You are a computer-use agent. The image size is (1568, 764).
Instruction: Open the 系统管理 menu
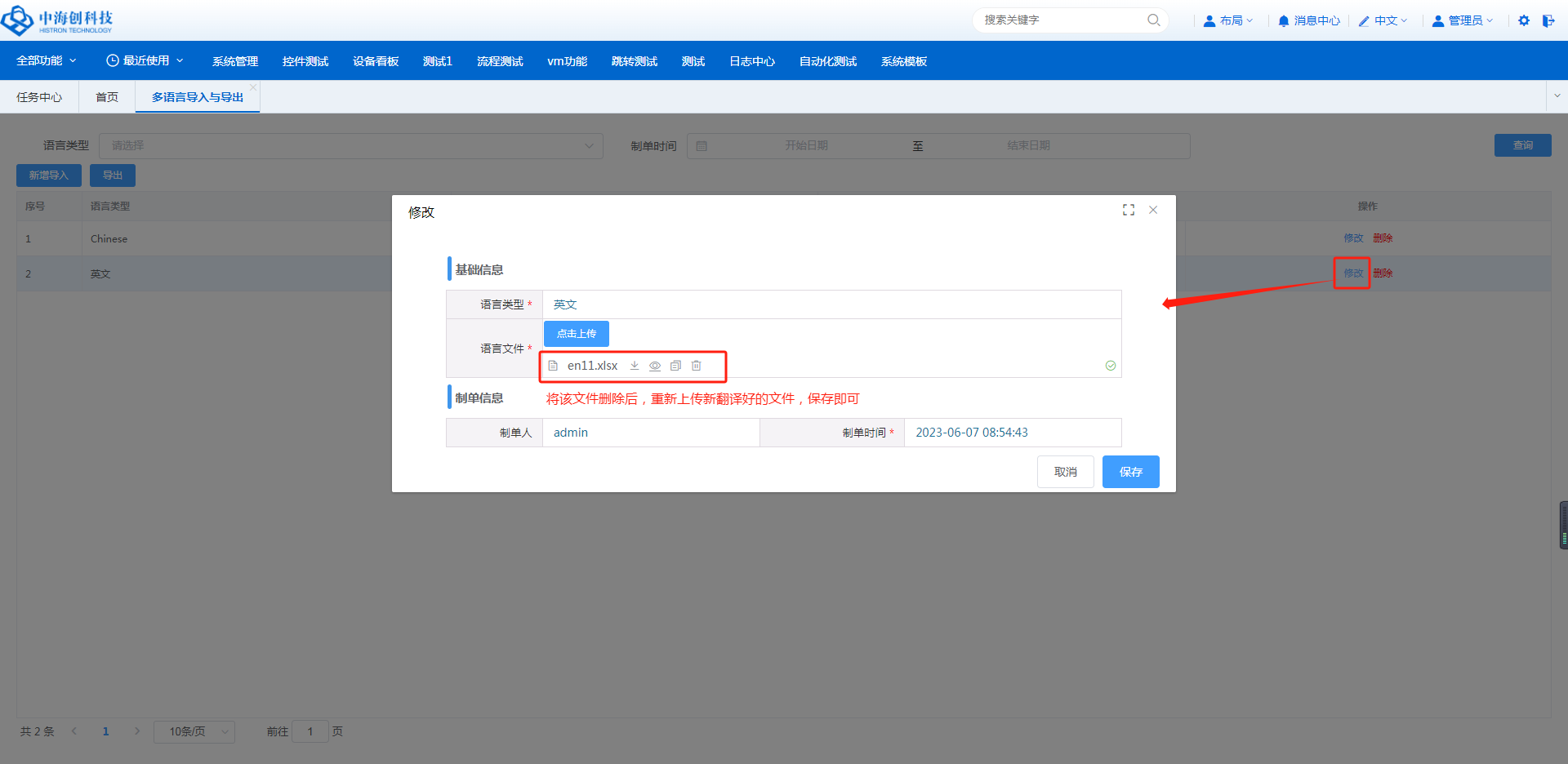[x=235, y=61]
